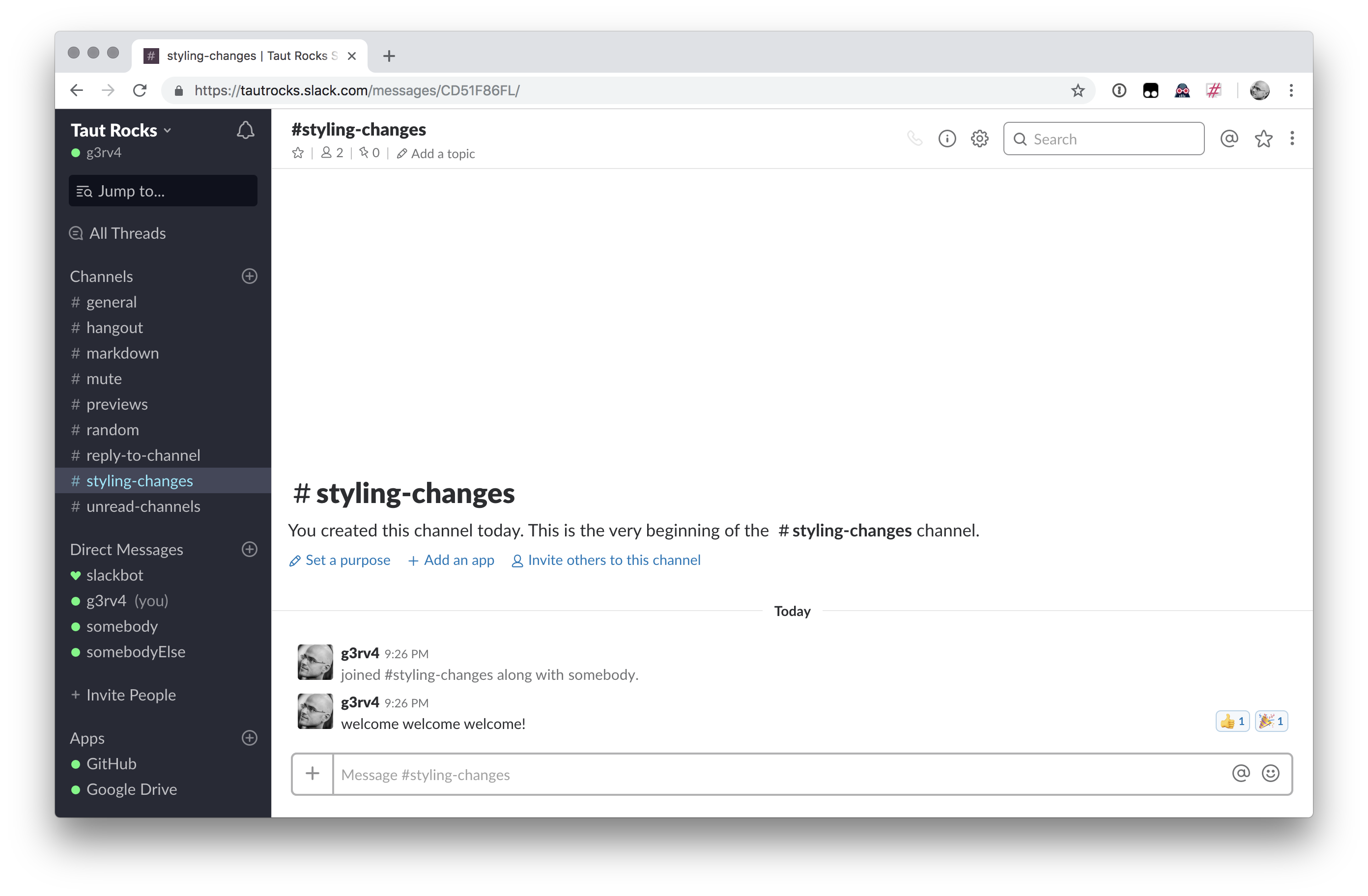1368x896 pixels.
Task: Click the #styling-changes link in intro text
Action: click(x=845, y=531)
